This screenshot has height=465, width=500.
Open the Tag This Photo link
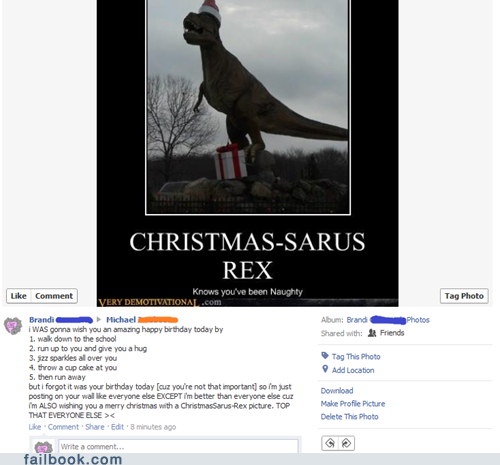356,357
